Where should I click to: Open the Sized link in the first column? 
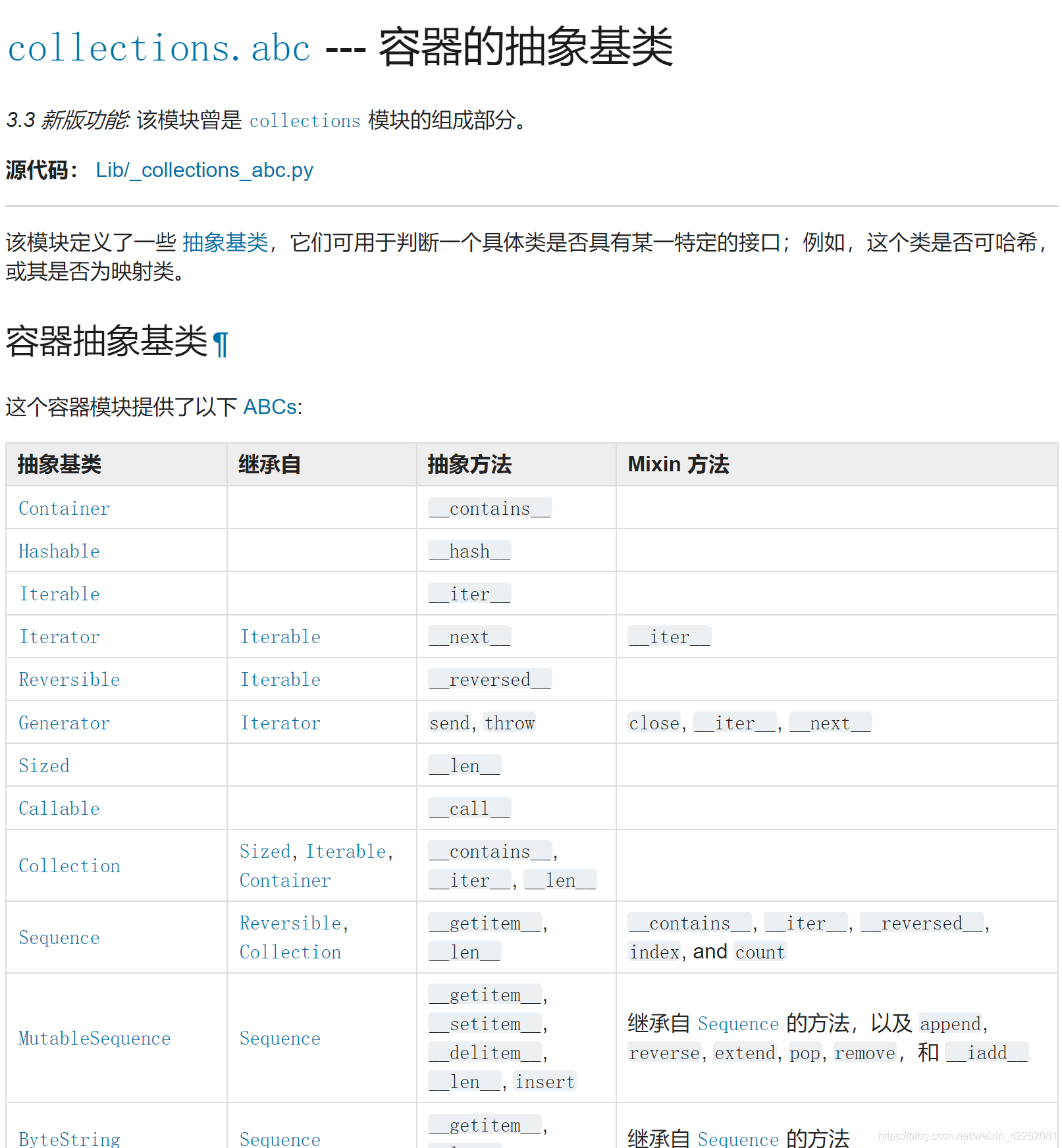coord(44,766)
